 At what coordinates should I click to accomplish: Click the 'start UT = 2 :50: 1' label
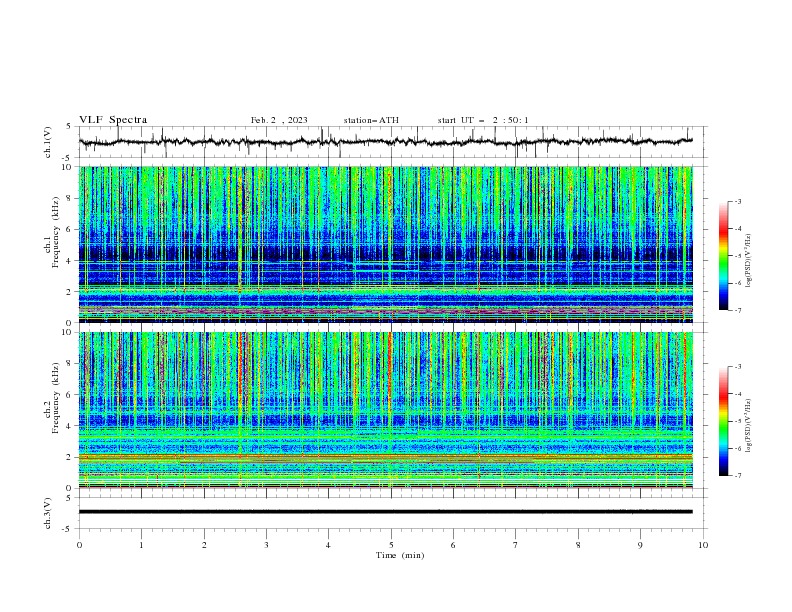(x=483, y=120)
